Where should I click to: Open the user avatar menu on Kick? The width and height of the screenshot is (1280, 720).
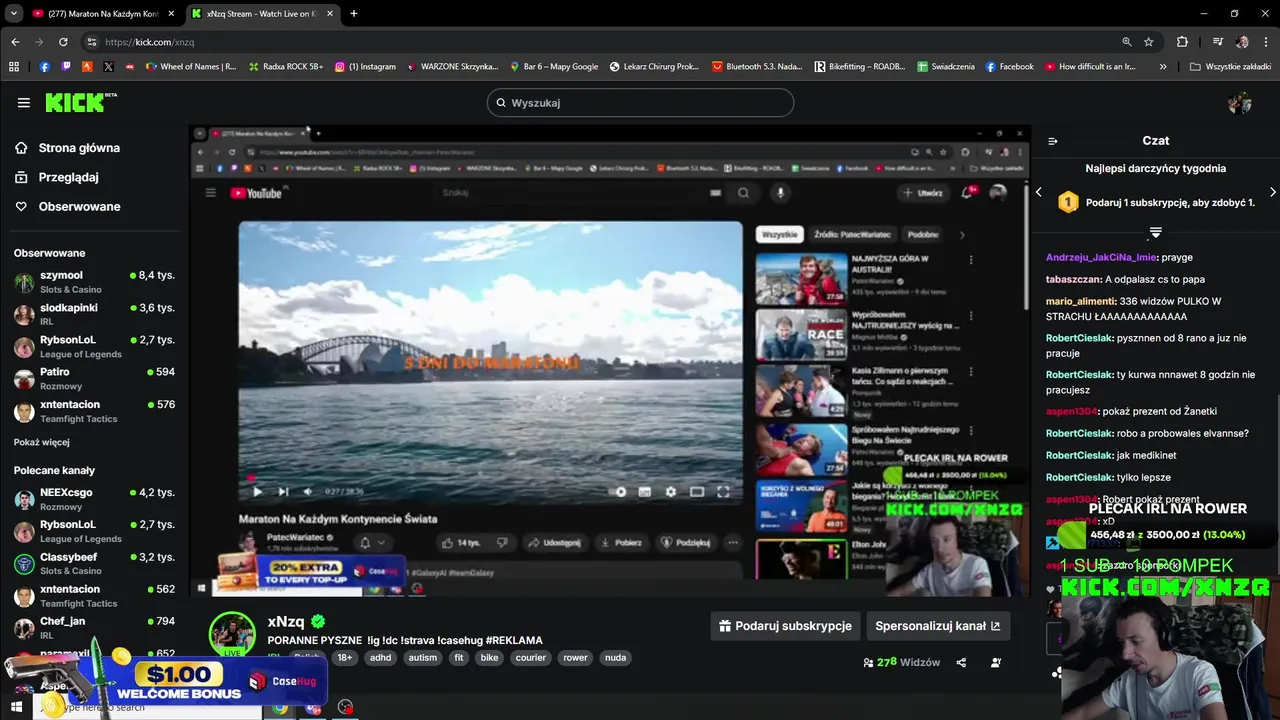[x=1240, y=103]
